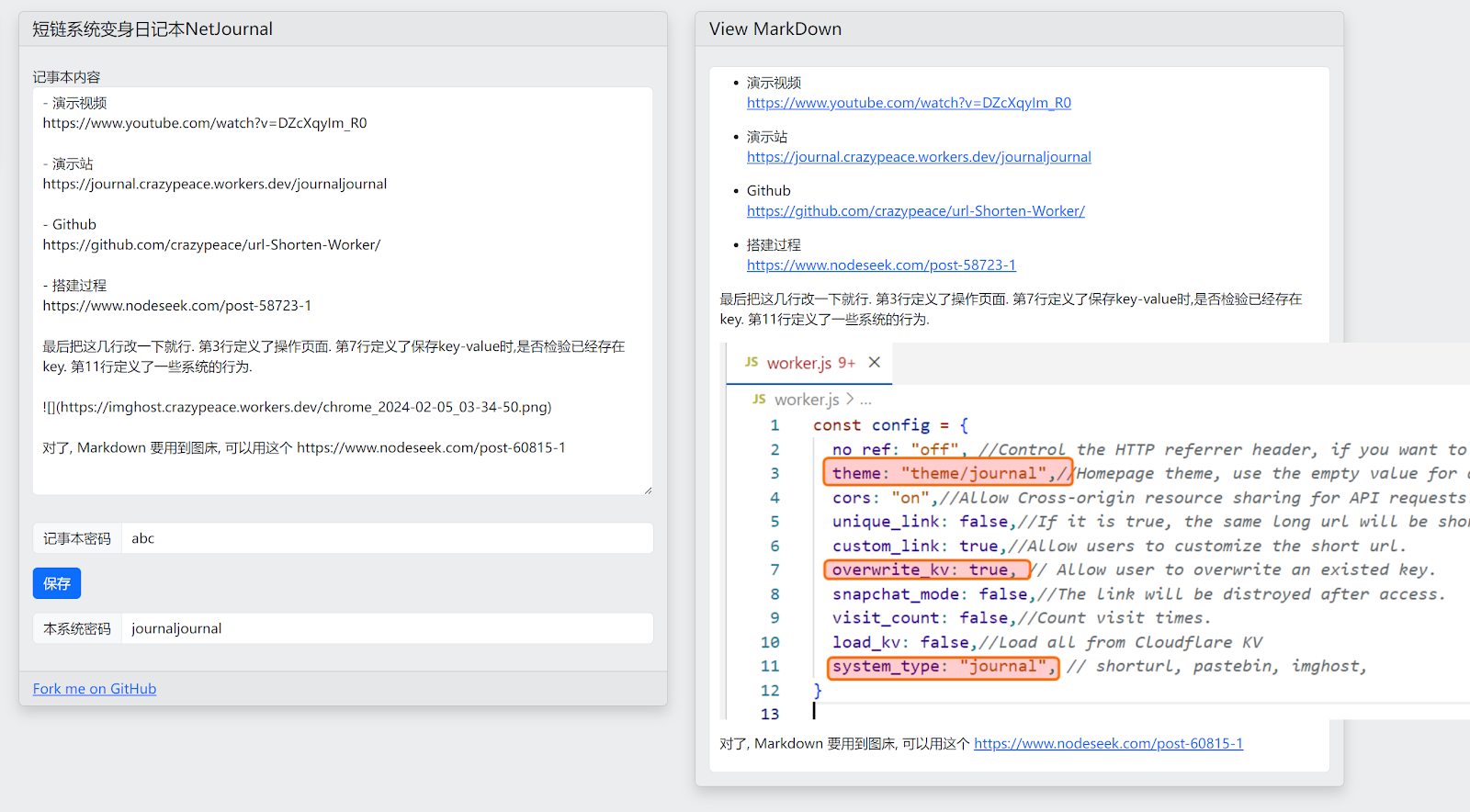Click the 短链系统变身日记本NetJournal card title
The height and width of the screenshot is (812, 1470).
coord(153,29)
